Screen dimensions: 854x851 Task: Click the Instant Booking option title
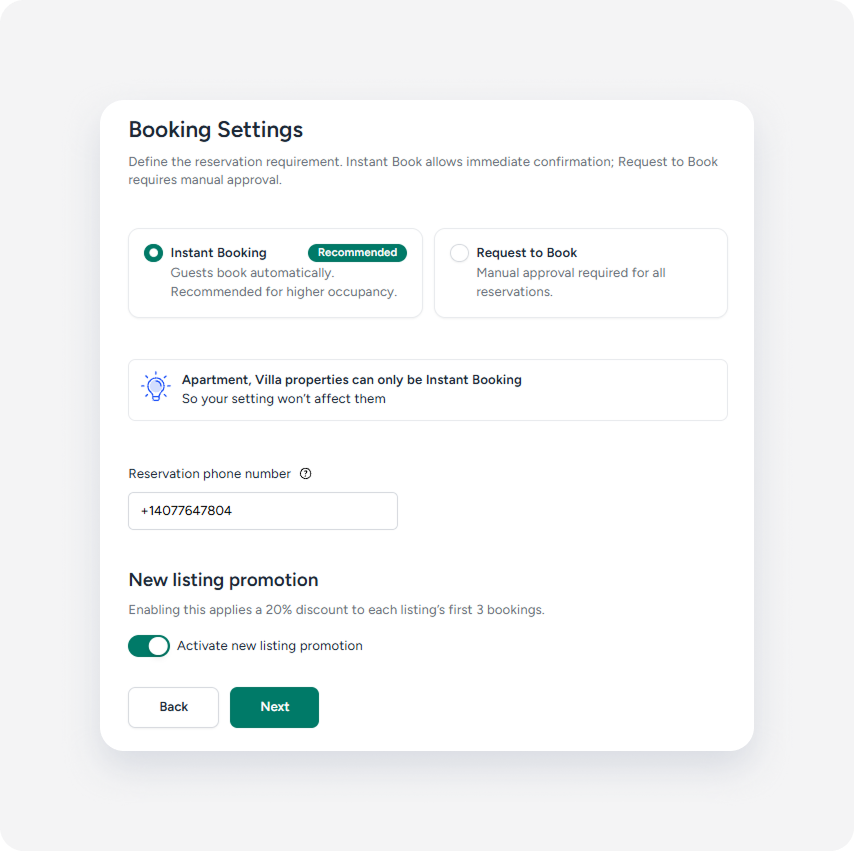pos(218,253)
